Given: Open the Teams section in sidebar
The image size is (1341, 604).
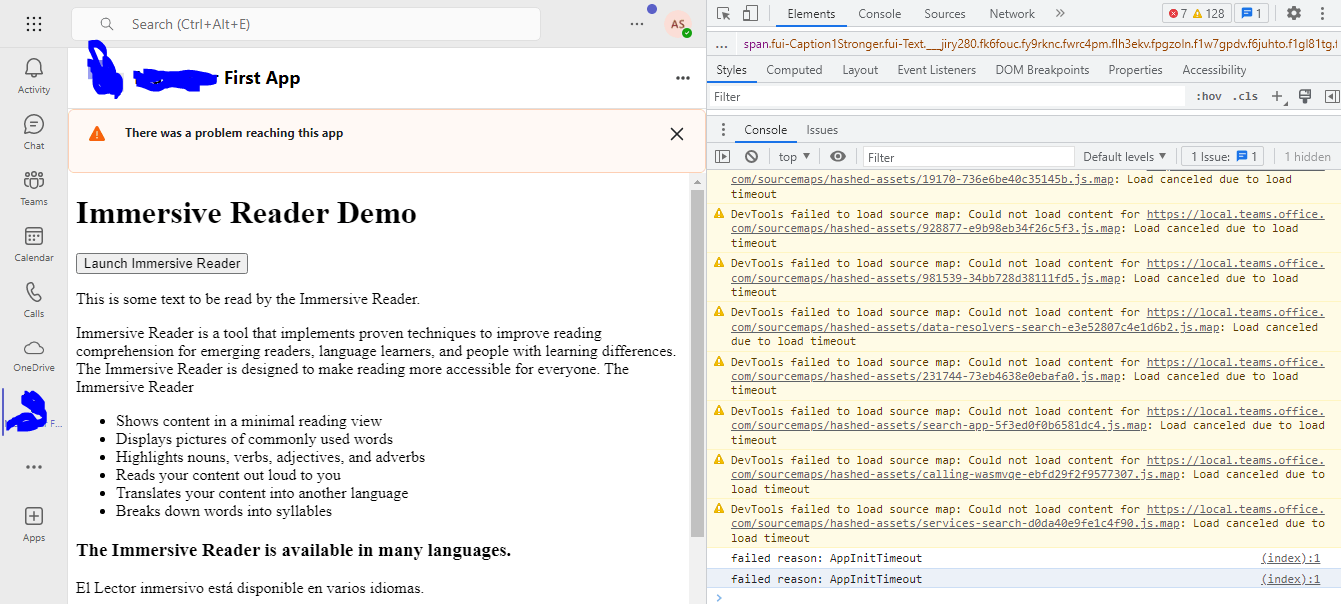Looking at the screenshot, I should point(34,188).
